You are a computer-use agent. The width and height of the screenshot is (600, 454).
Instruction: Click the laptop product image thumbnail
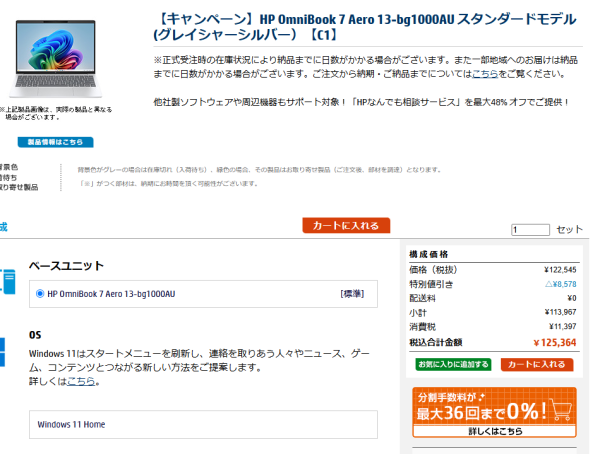[56, 58]
